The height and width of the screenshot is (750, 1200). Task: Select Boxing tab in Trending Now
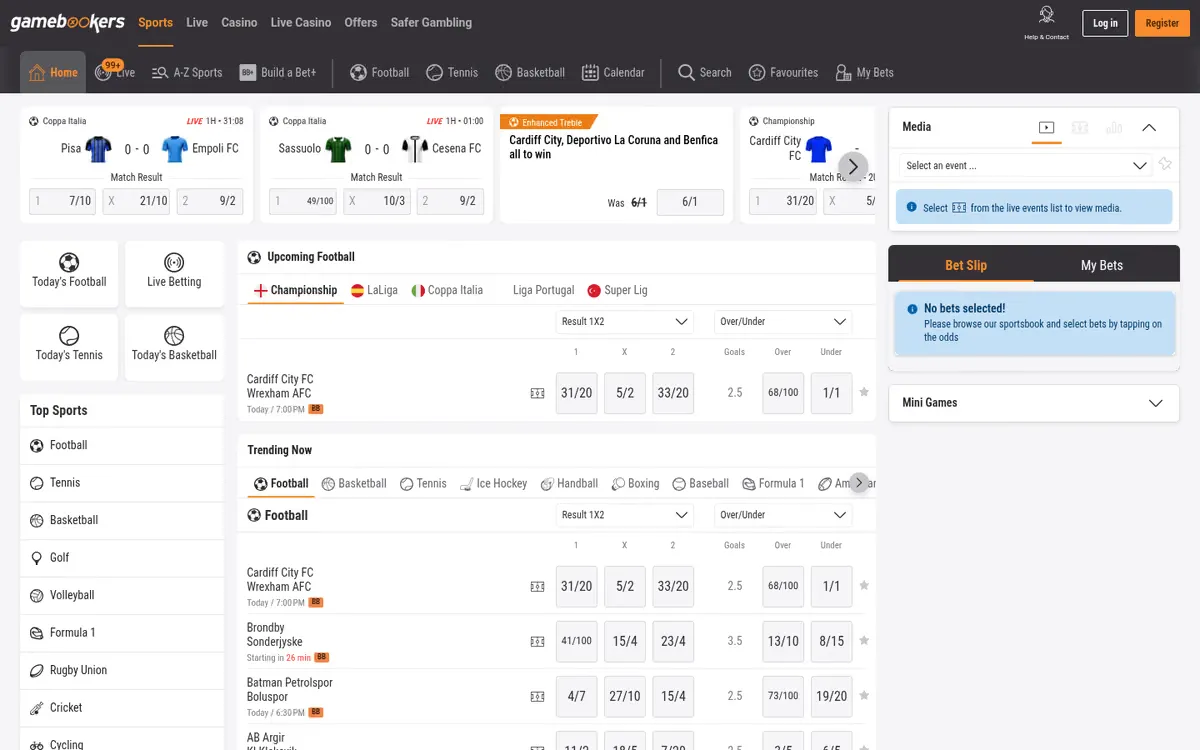(635, 483)
